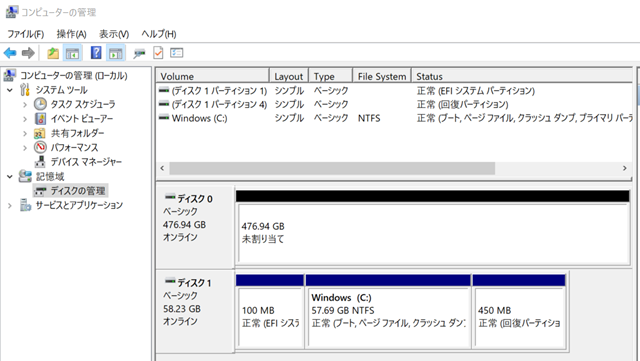This screenshot has width=640, height=361.
Task: Select the (ディスク 1 パーティション 4) volume row
Action: (394, 104)
